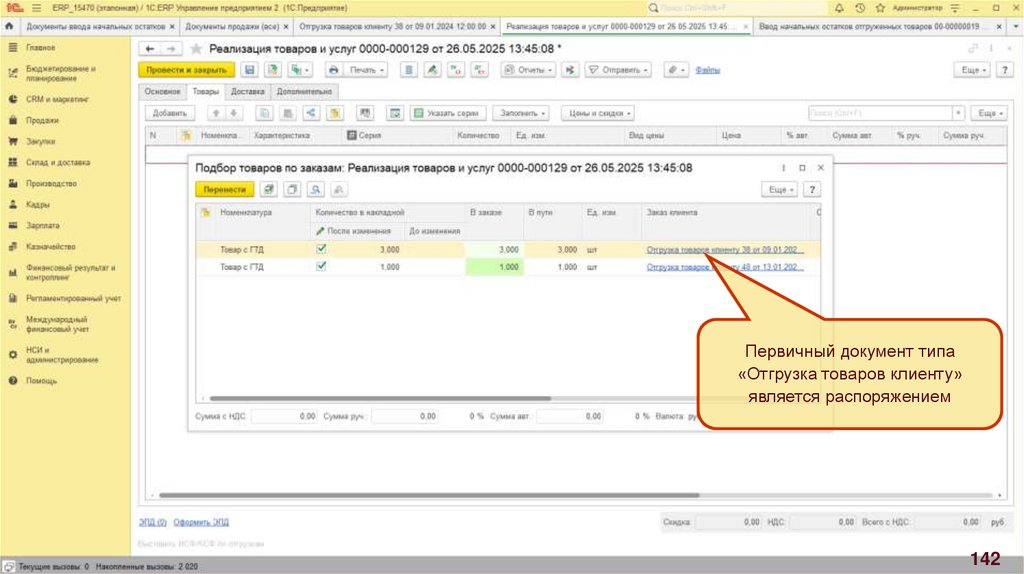Switch to the Доставка tab
The height and width of the screenshot is (574, 1024).
coord(247,91)
